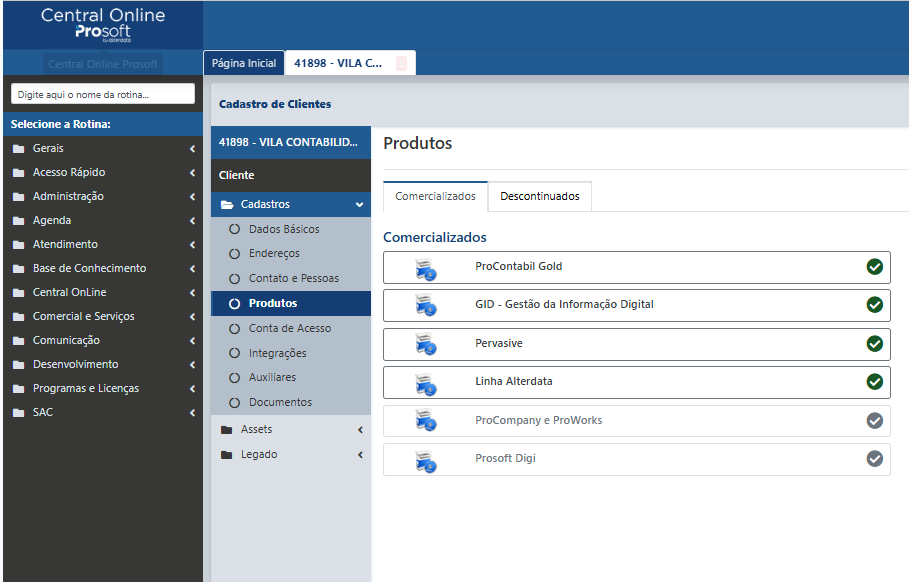This screenshot has width=909, height=582.
Task: Click the SAC folder icon
Action: pos(18,413)
